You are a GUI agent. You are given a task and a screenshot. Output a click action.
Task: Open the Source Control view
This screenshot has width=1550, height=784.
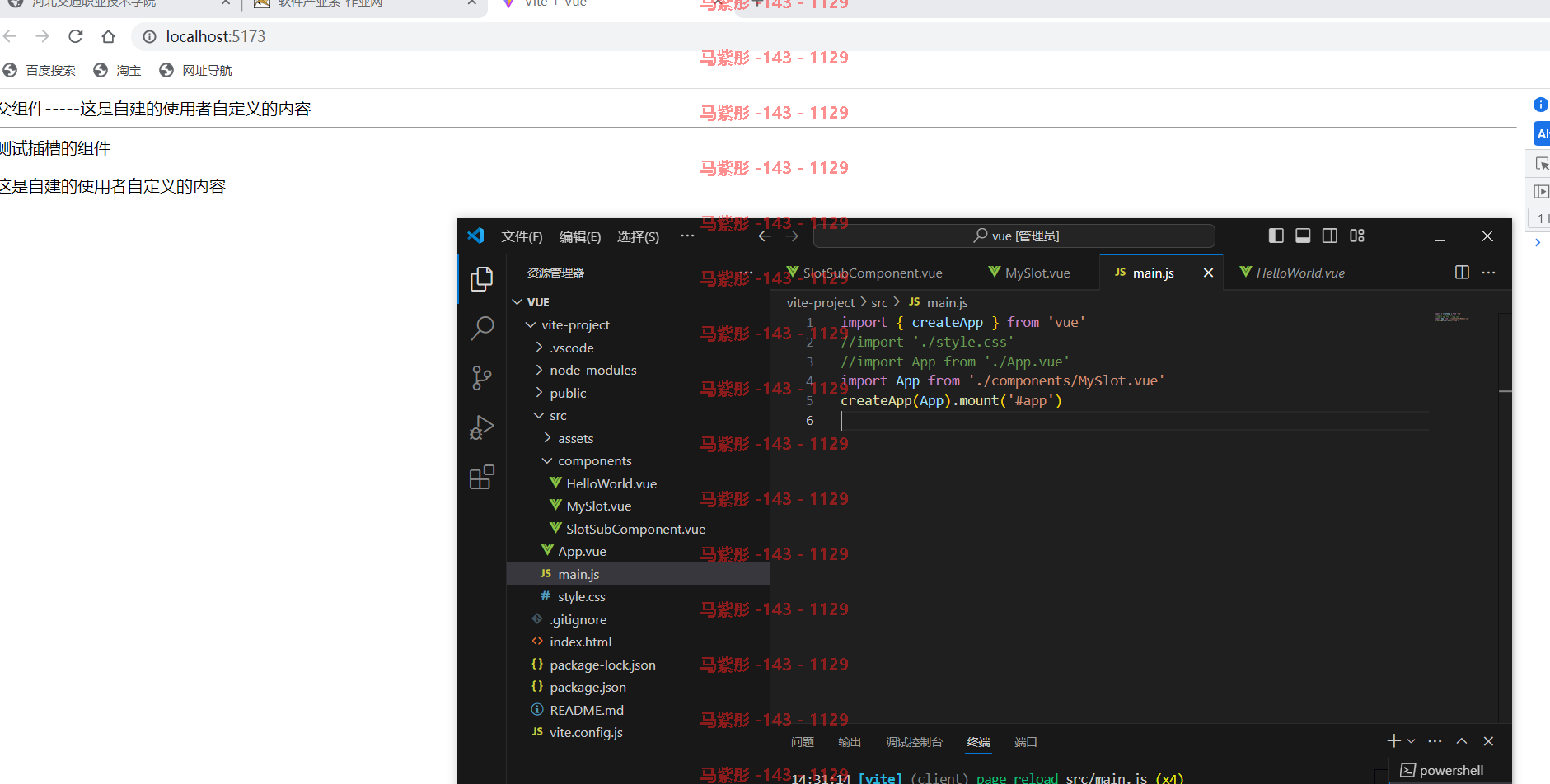482,378
